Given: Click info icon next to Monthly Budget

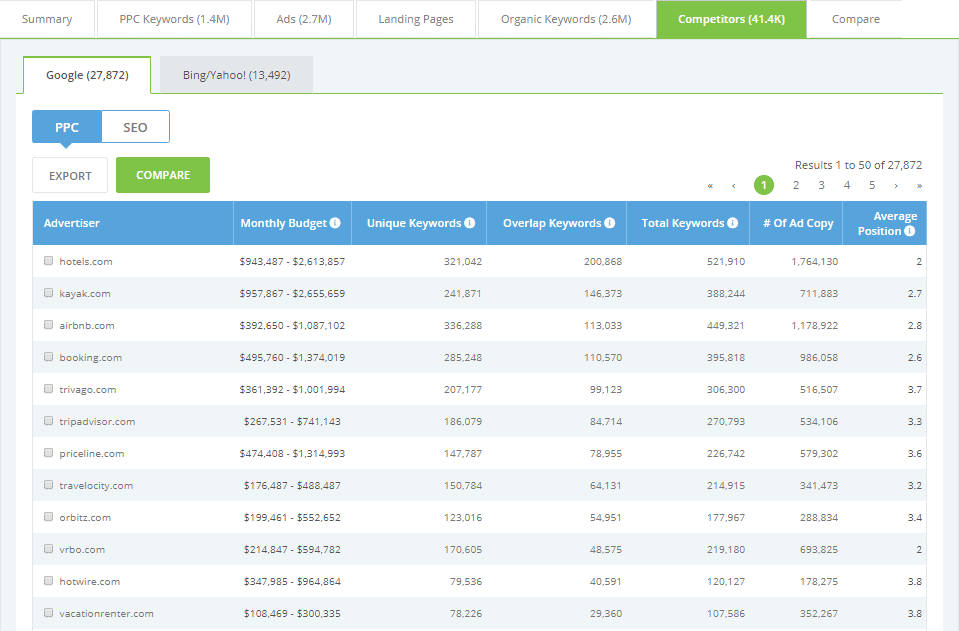Looking at the screenshot, I should pos(335,223).
